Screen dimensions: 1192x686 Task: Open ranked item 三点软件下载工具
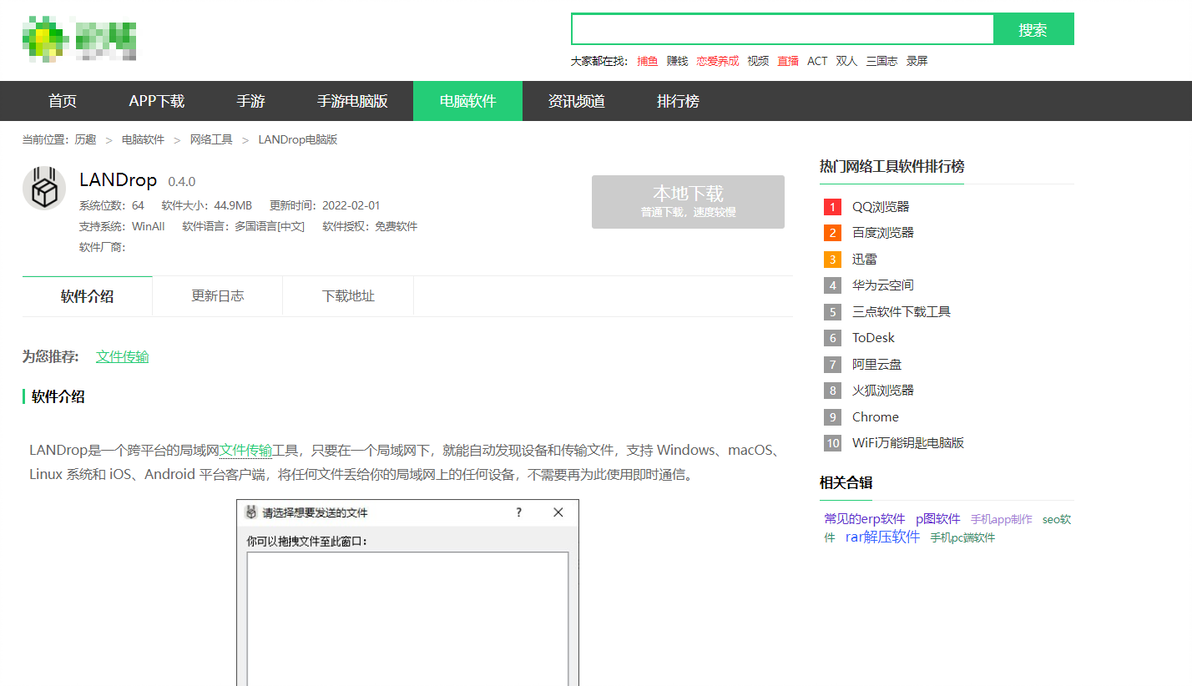click(x=901, y=312)
